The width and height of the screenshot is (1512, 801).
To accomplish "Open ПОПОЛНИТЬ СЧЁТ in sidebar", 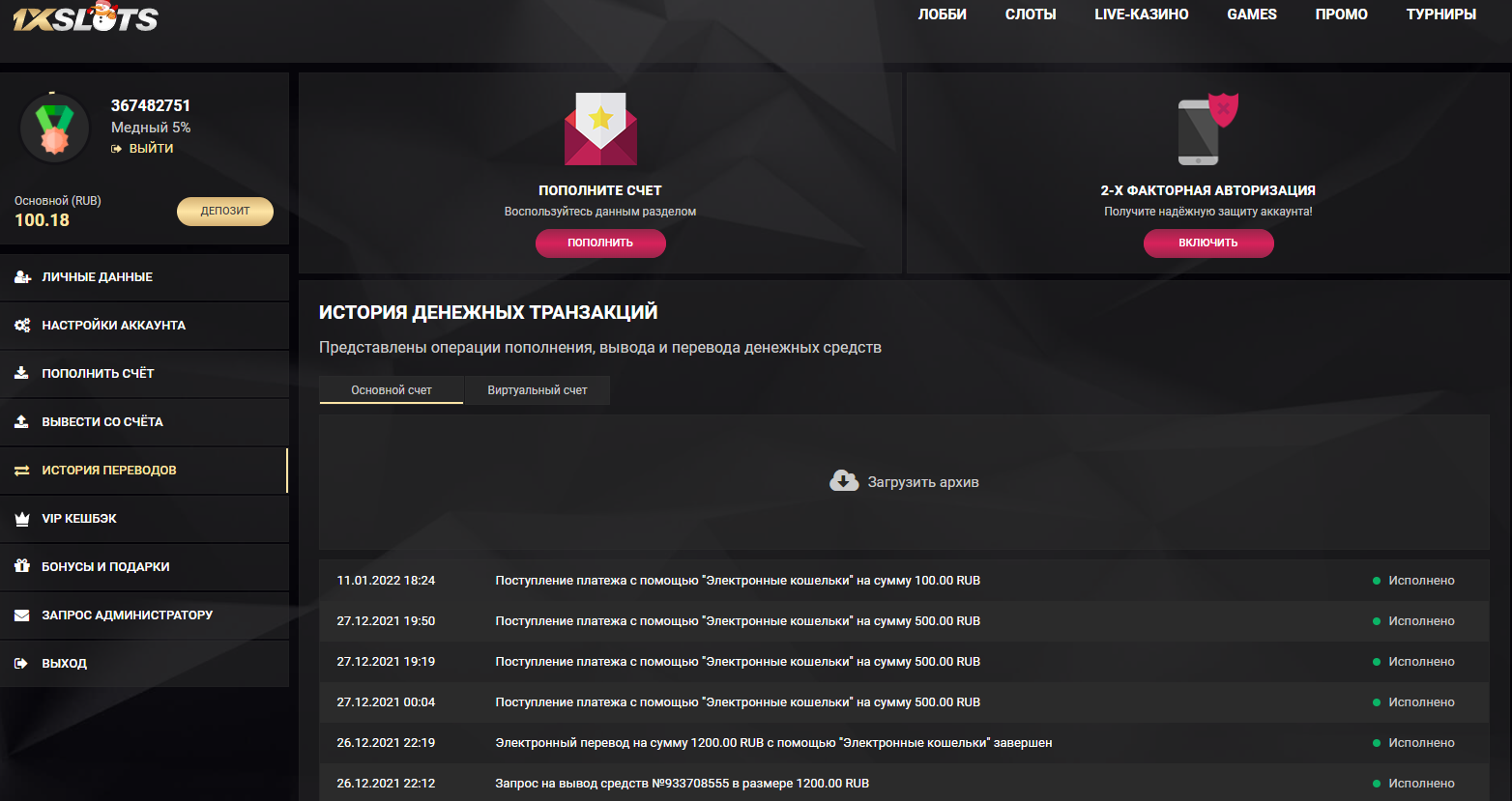I will tap(144, 374).
